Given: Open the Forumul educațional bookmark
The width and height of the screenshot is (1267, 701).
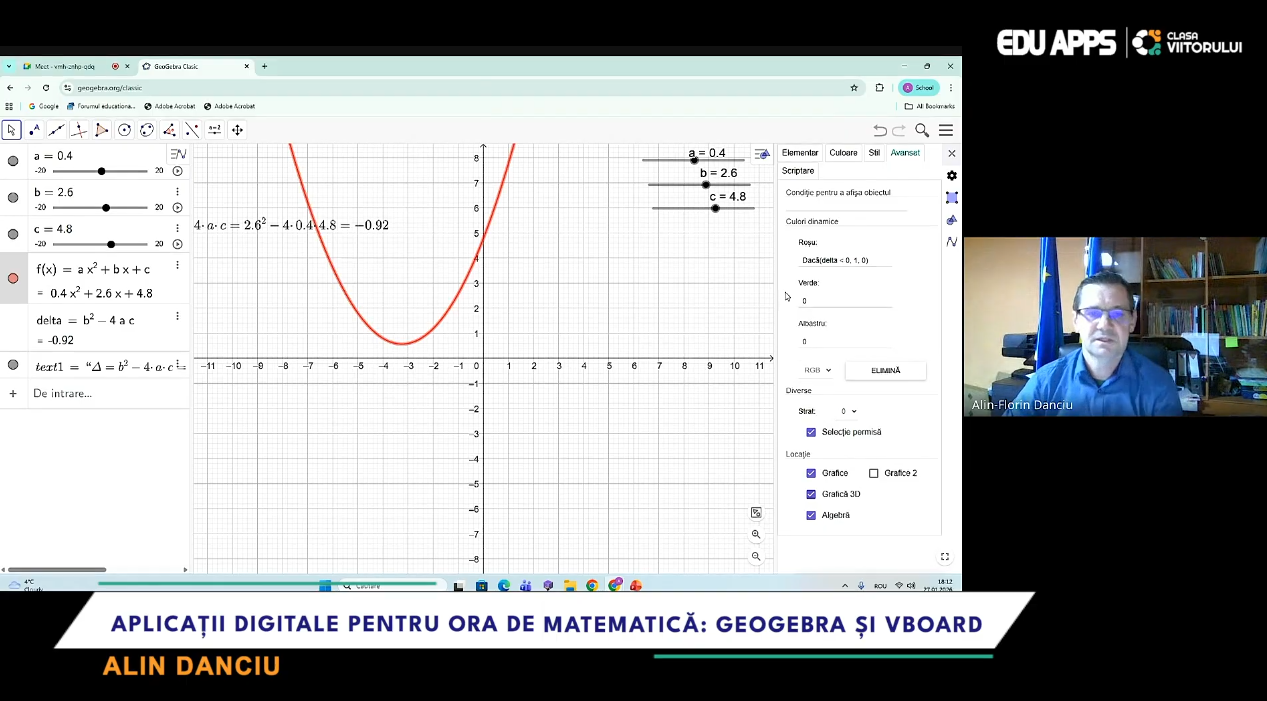Looking at the screenshot, I should tap(101, 106).
